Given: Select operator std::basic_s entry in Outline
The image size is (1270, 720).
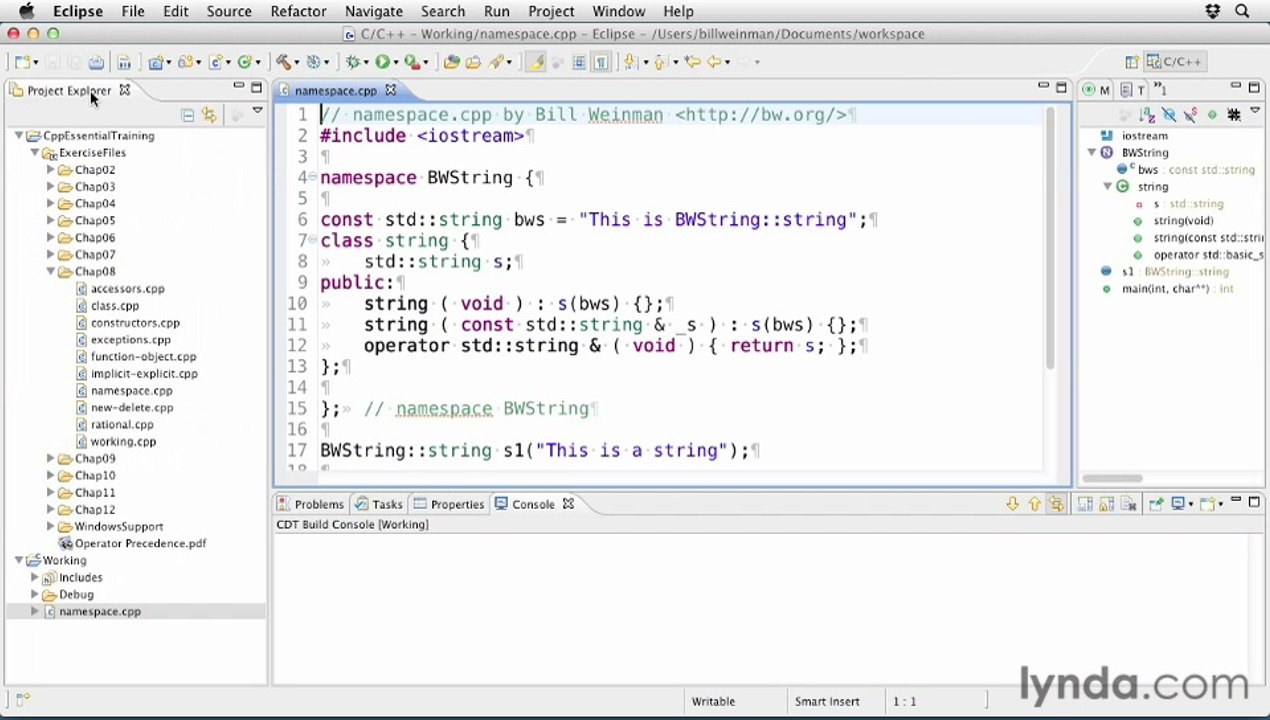Looking at the screenshot, I should [1208, 255].
